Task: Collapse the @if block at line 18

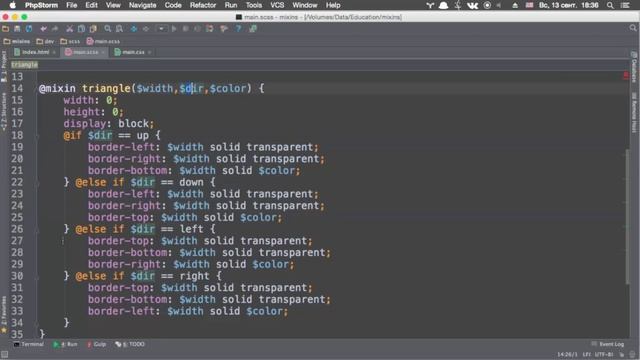Action: 37,136
